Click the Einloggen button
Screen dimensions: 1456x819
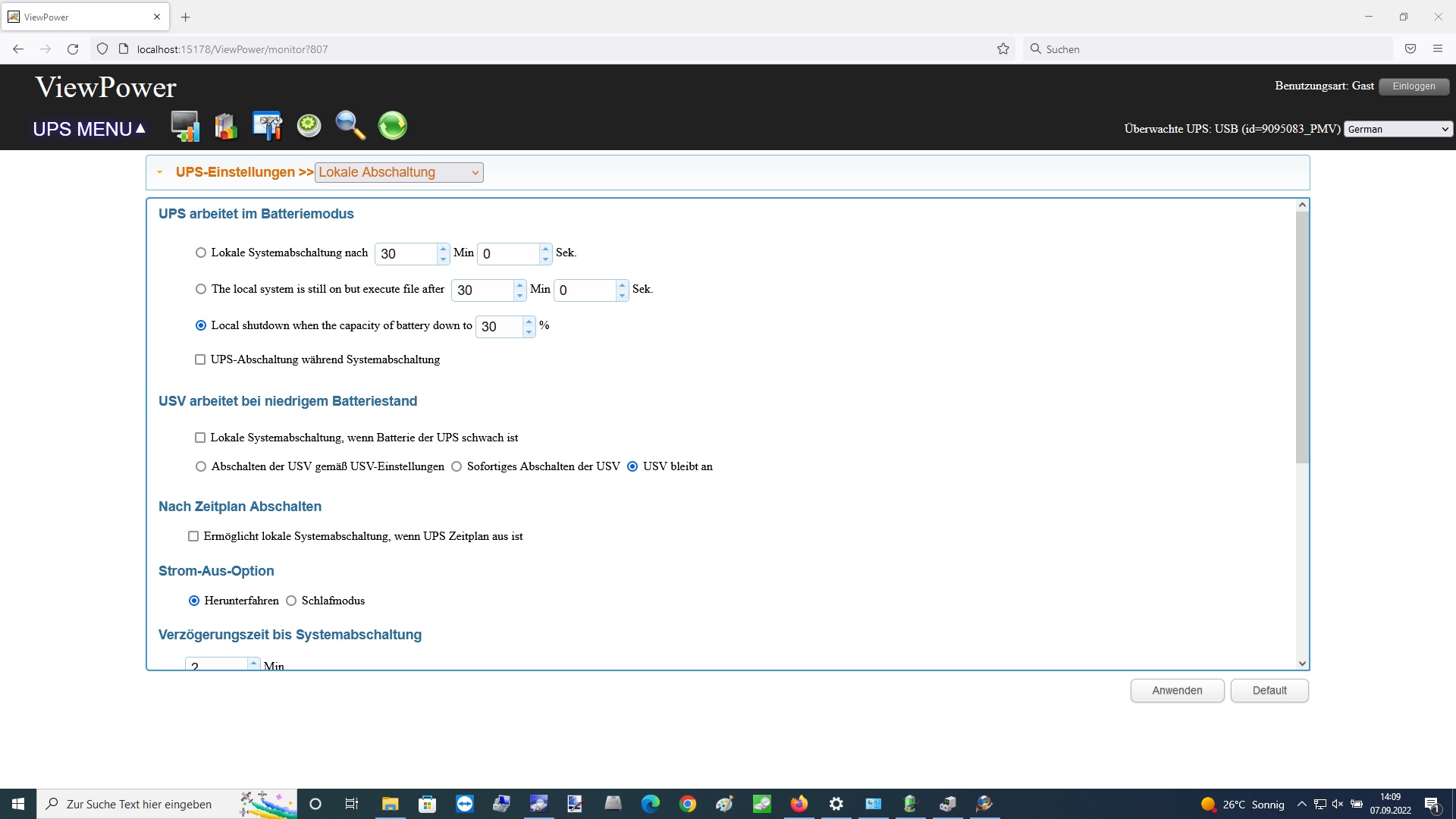pos(1414,86)
